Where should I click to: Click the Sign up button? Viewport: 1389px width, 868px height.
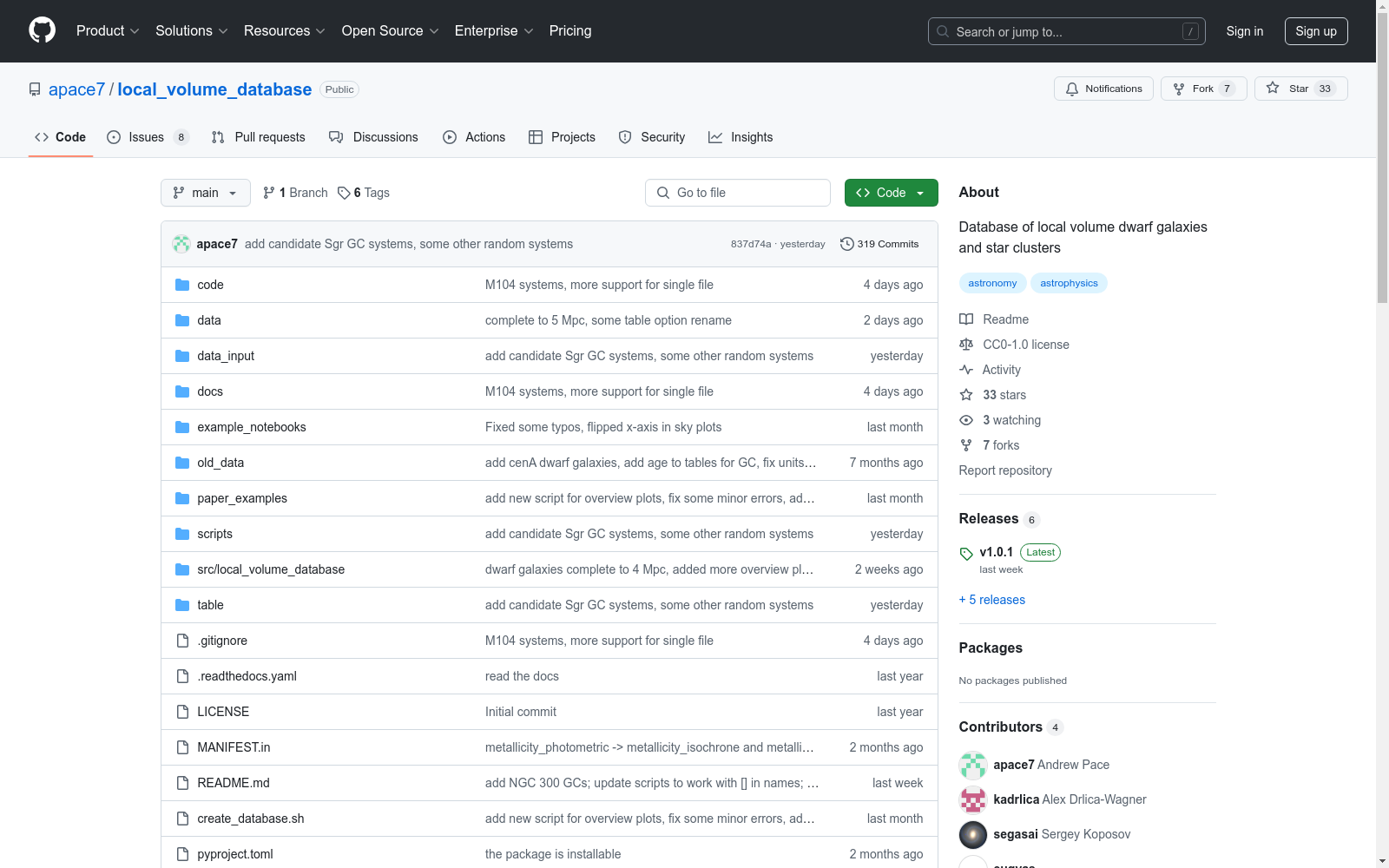(1316, 31)
